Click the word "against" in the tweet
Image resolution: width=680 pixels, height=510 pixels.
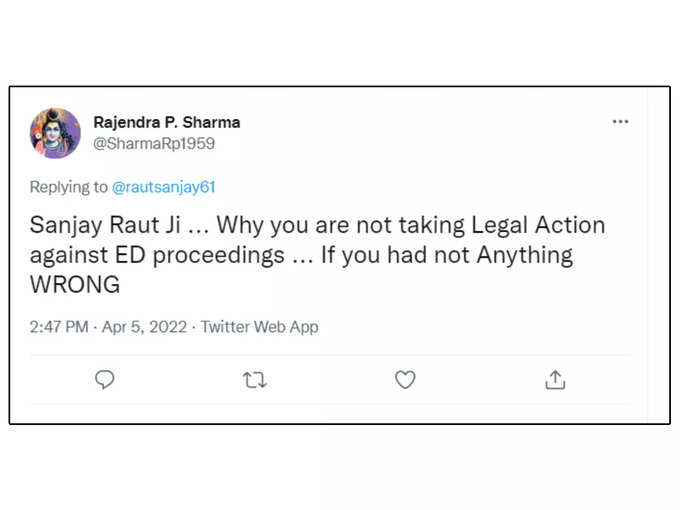(x=69, y=255)
